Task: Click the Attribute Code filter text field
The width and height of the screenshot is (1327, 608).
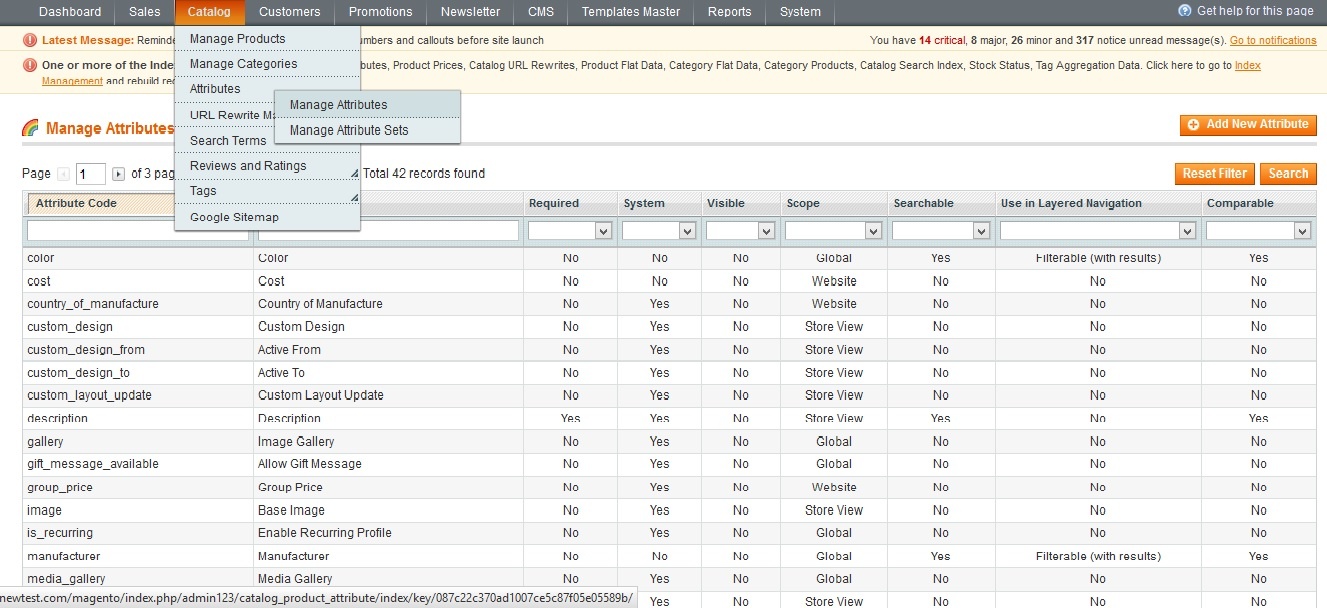Action: pos(137,231)
